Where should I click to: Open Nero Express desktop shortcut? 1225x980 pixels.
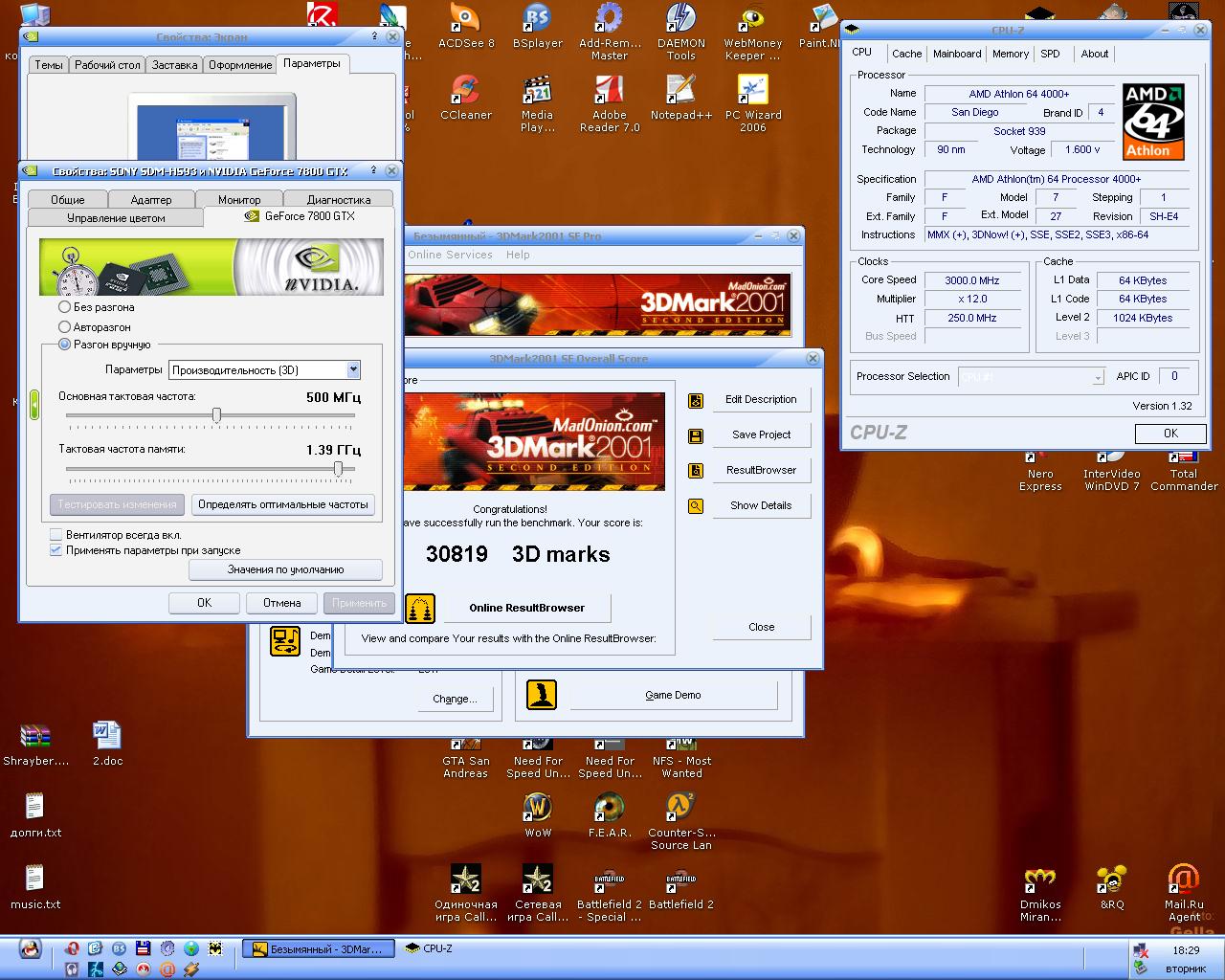tap(1040, 469)
